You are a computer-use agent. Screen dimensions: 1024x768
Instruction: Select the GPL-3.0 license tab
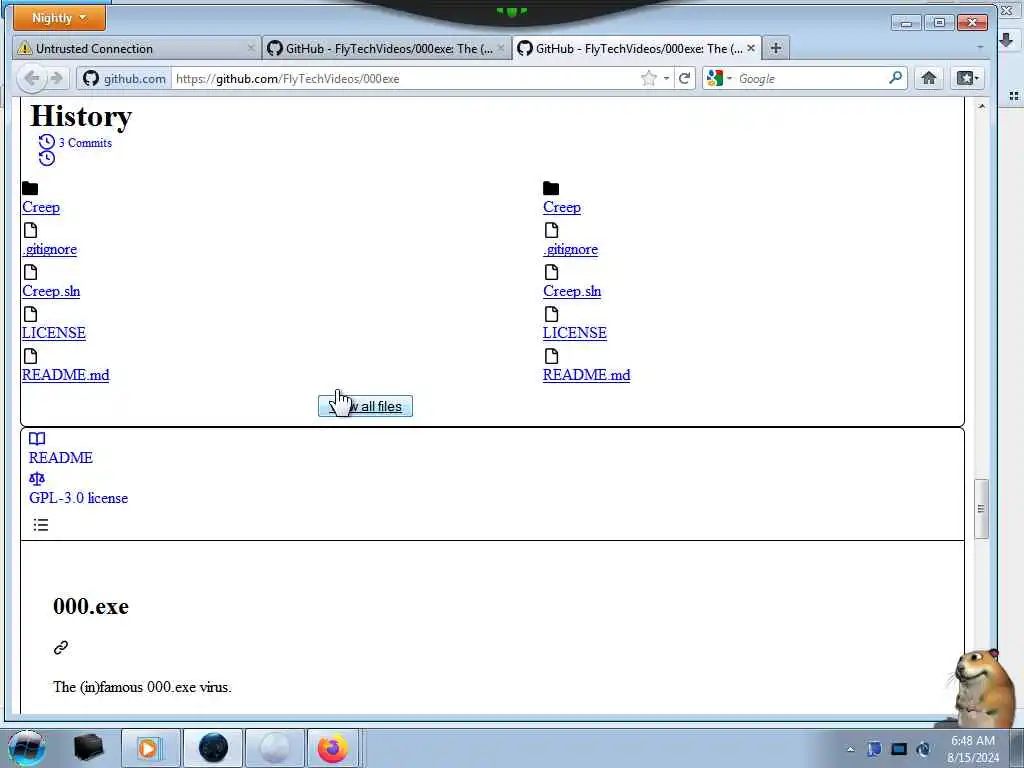click(78, 498)
